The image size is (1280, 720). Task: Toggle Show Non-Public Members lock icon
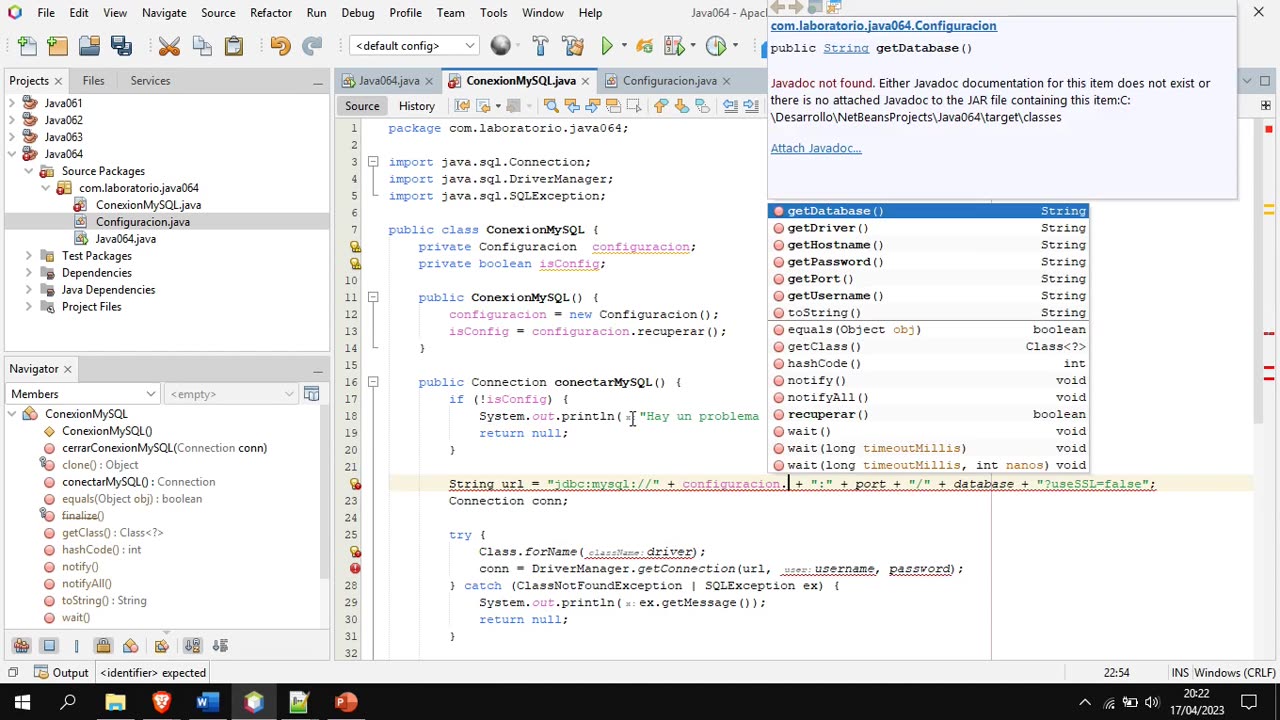point(103,646)
